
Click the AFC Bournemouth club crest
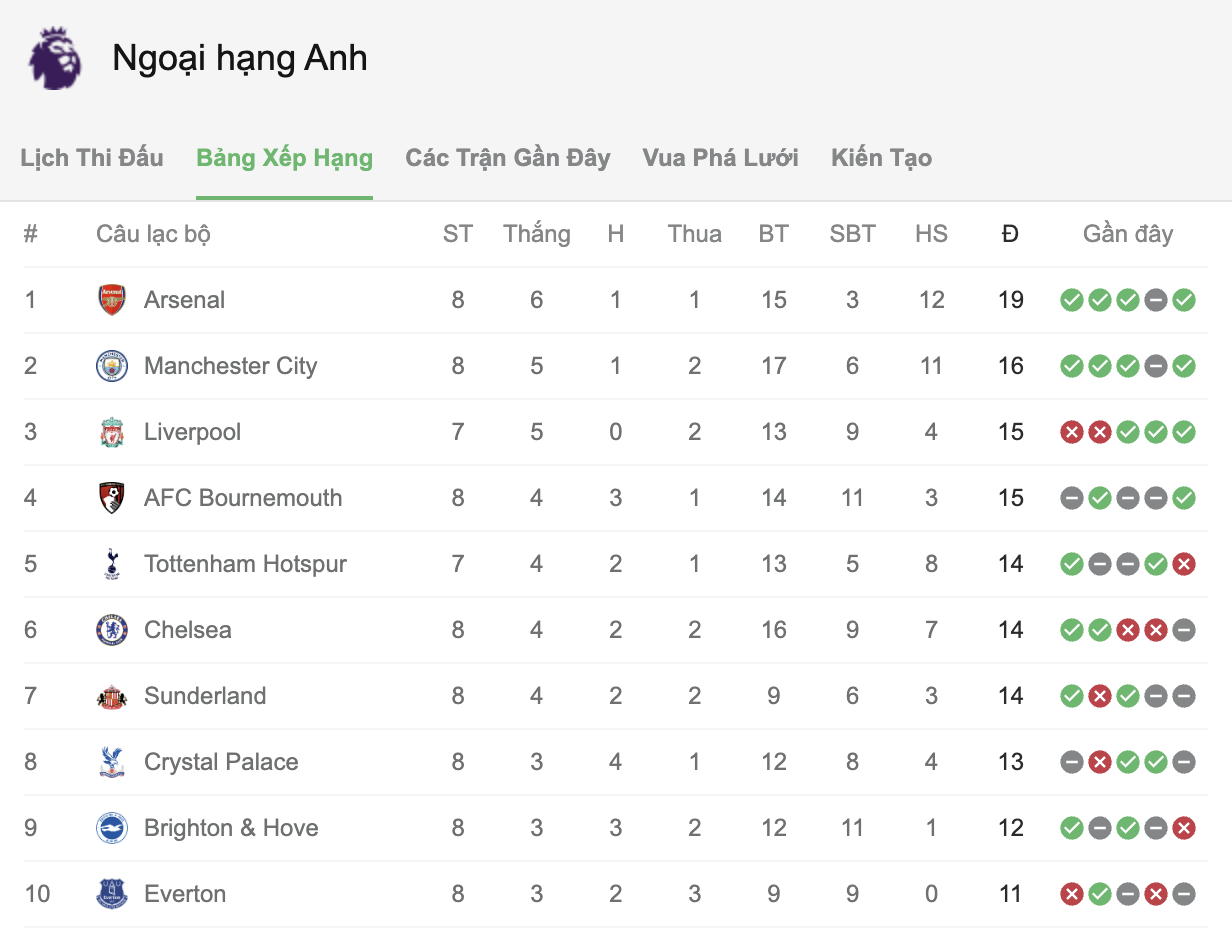[x=112, y=498]
